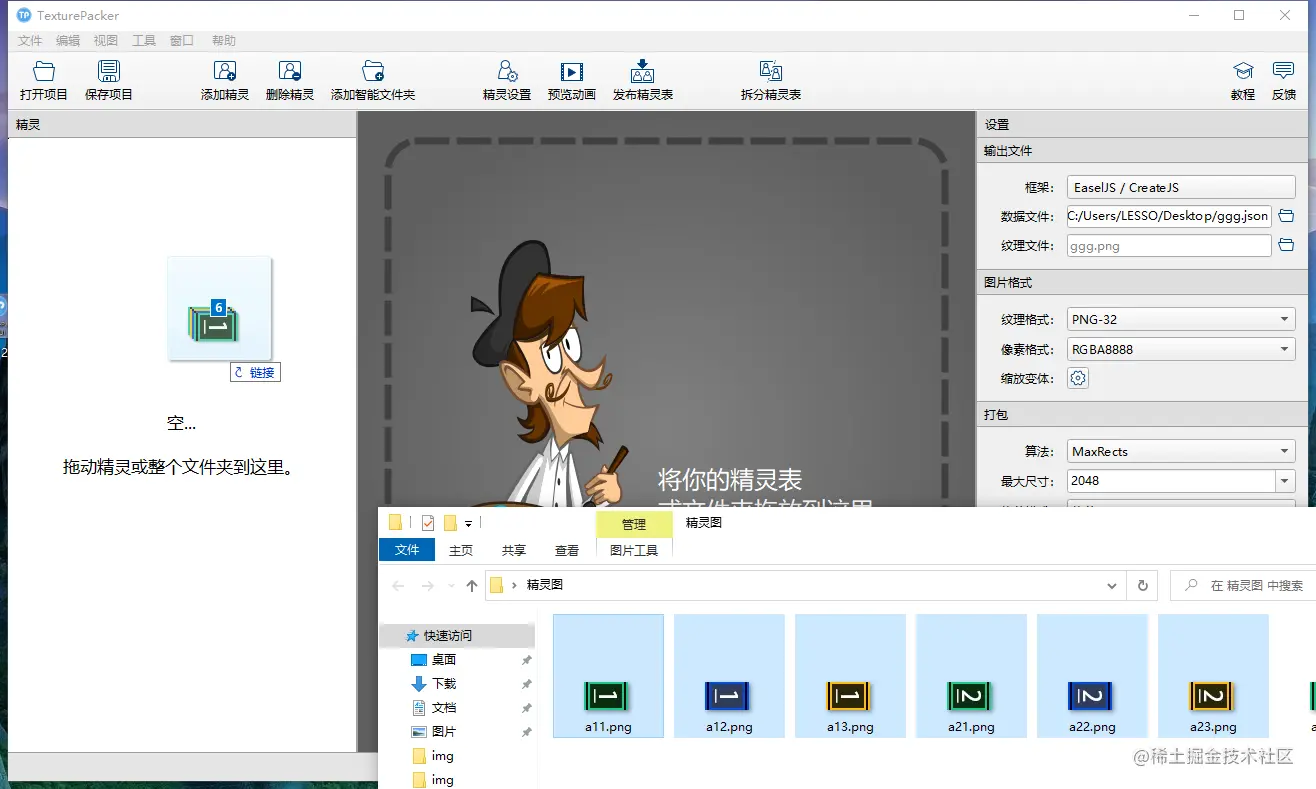Click Explorer quick access properties checkmark icon
This screenshot has width=1316, height=789.
[x=428, y=522]
